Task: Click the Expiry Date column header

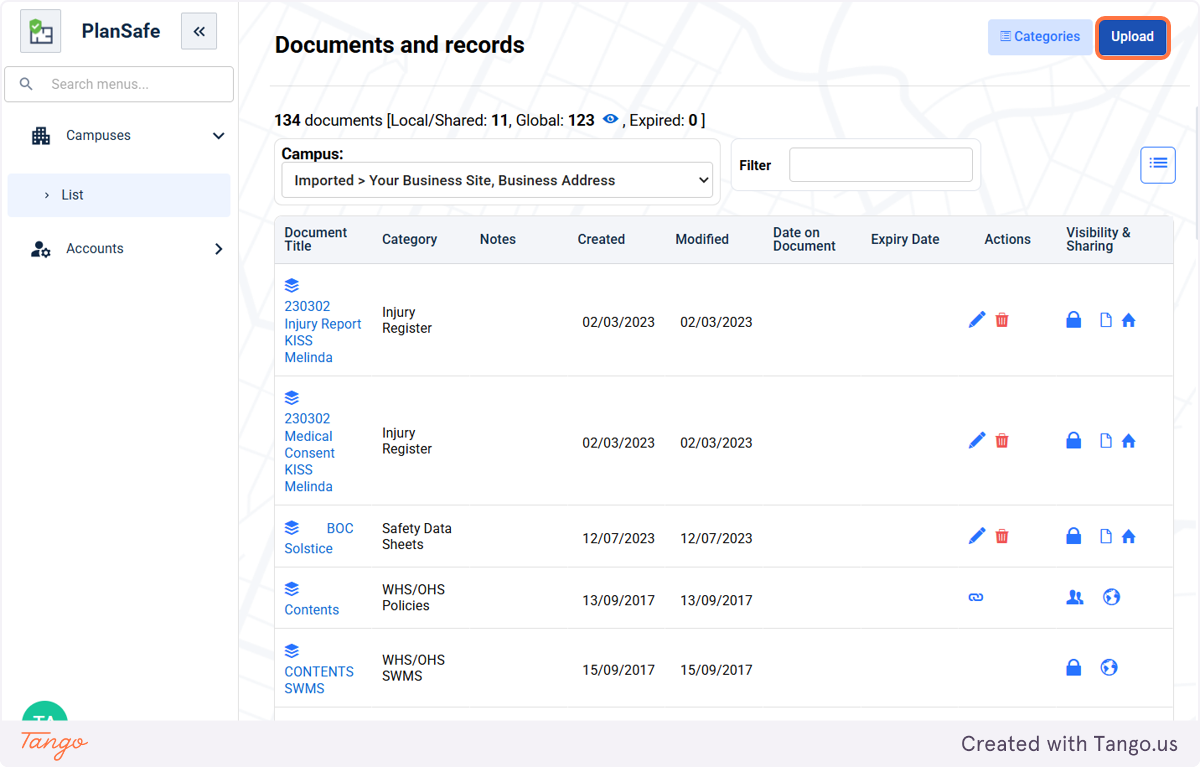Action: point(905,239)
